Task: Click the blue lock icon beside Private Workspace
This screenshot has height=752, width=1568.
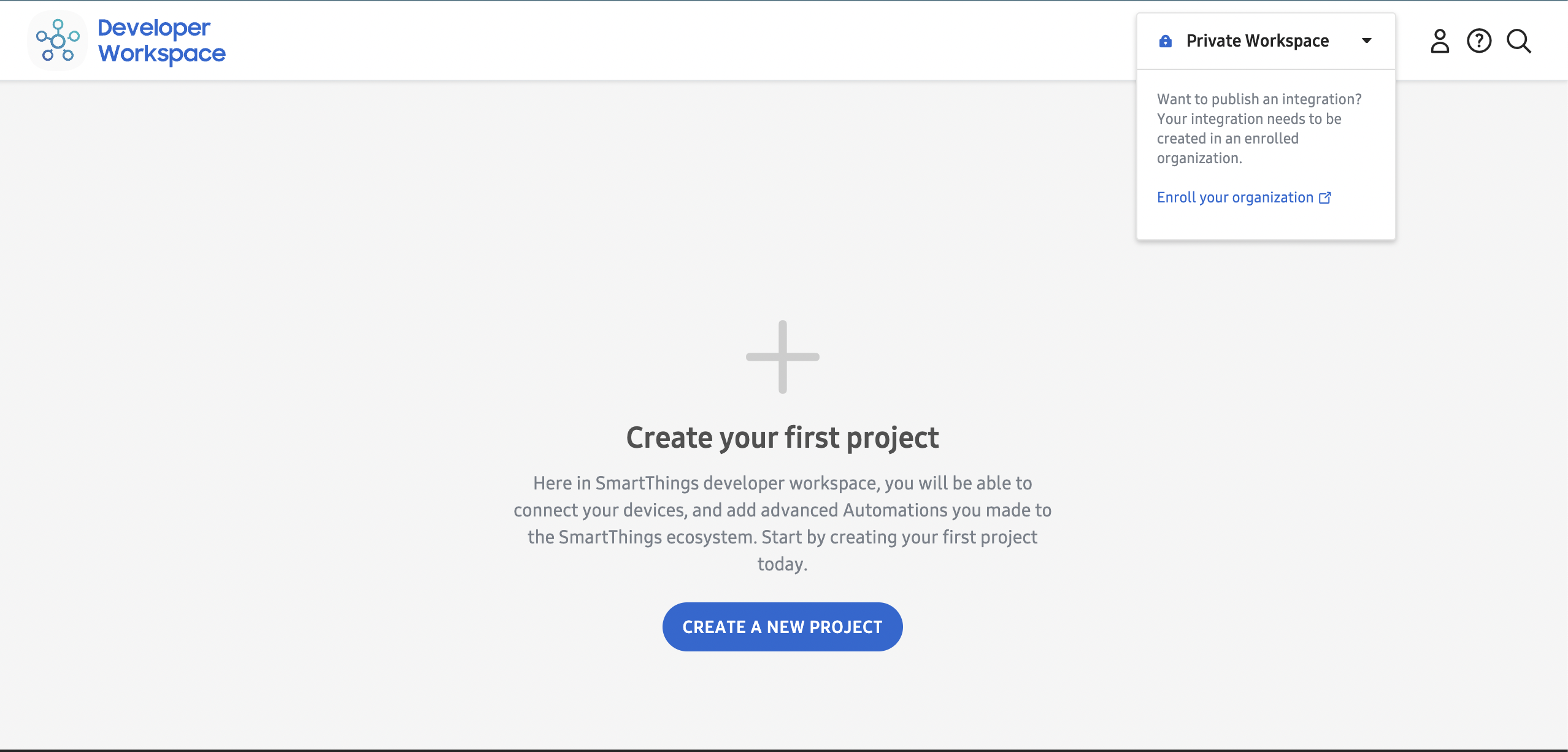Action: [1166, 41]
